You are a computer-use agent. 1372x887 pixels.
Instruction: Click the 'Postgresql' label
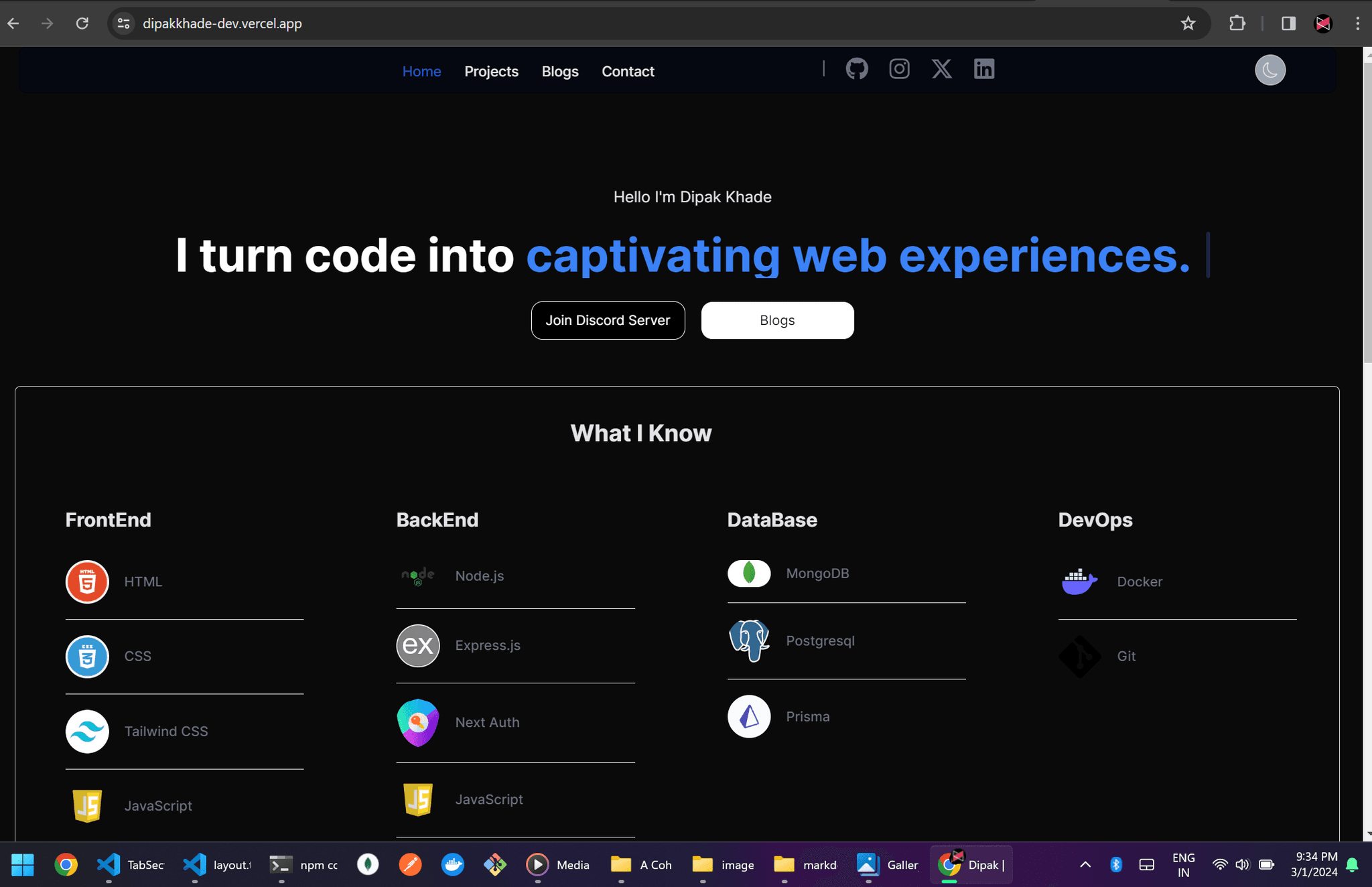coord(820,640)
